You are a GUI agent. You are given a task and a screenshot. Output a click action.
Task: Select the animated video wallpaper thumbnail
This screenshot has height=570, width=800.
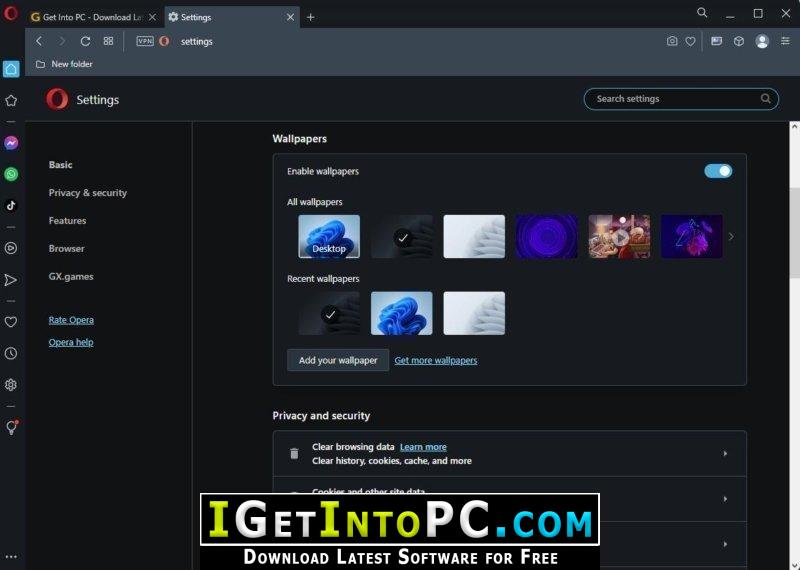click(619, 237)
